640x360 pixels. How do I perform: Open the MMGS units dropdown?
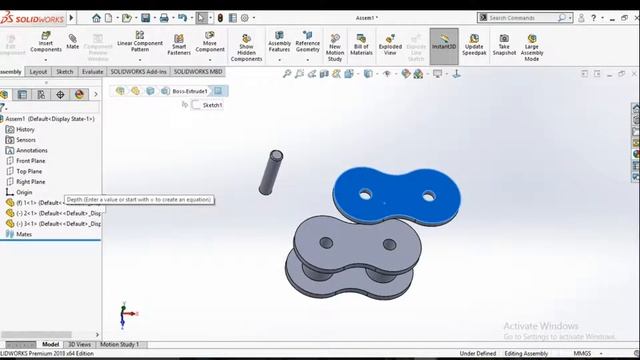[x=601, y=353]
